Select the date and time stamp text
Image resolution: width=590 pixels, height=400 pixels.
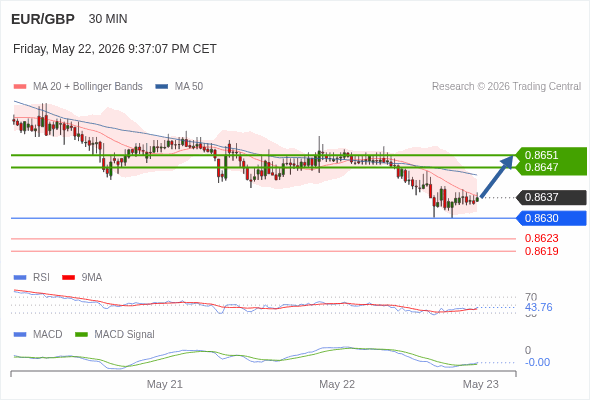point(115,49)
